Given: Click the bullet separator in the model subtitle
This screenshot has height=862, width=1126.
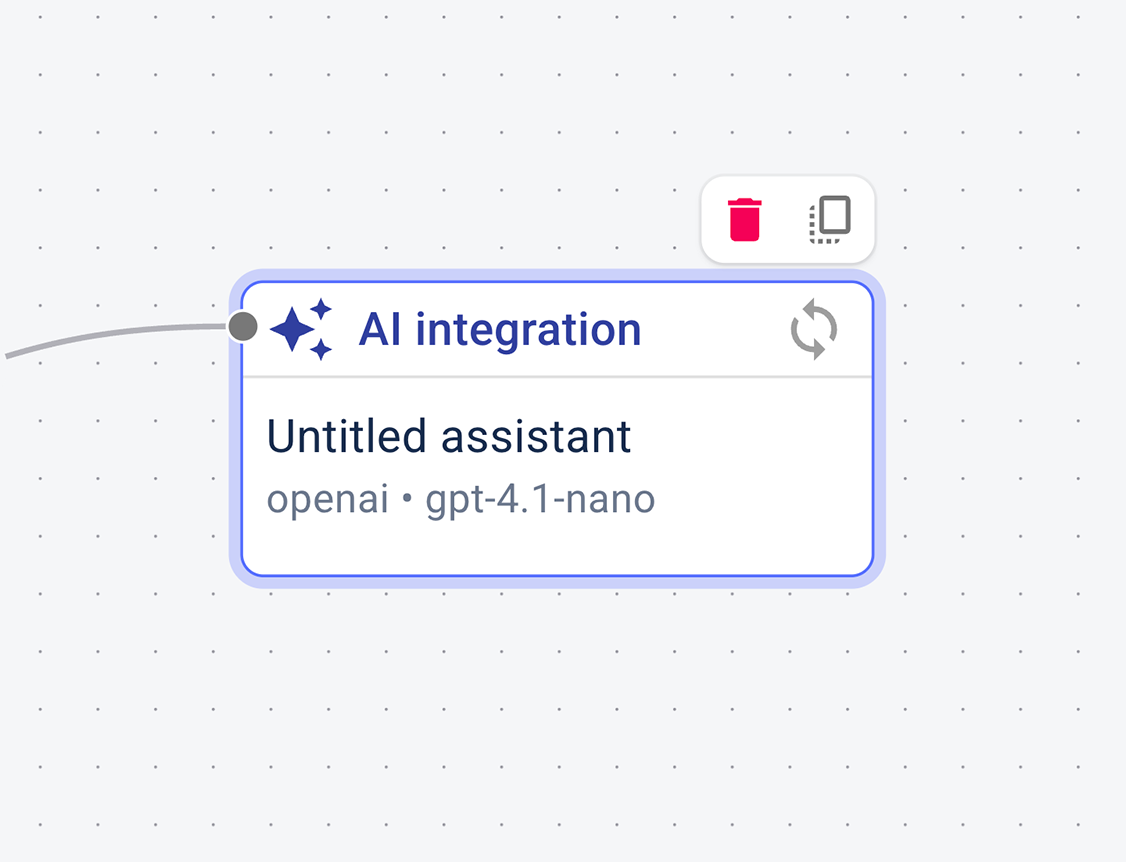Looking at the screenshot, I should pos(407,500).
